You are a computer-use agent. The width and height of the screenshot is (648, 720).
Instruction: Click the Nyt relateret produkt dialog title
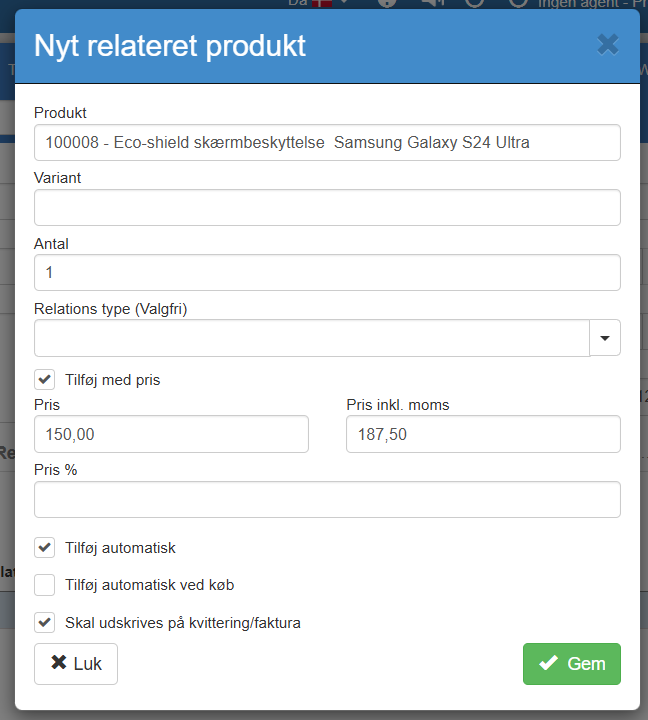[170, 45]
